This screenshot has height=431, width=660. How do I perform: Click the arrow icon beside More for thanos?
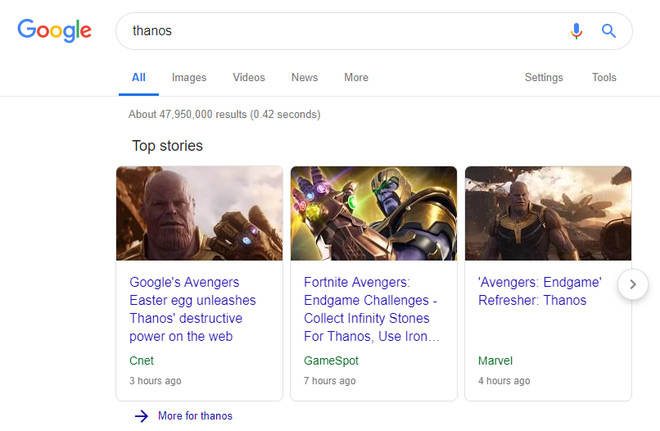(x=141, y=416)
